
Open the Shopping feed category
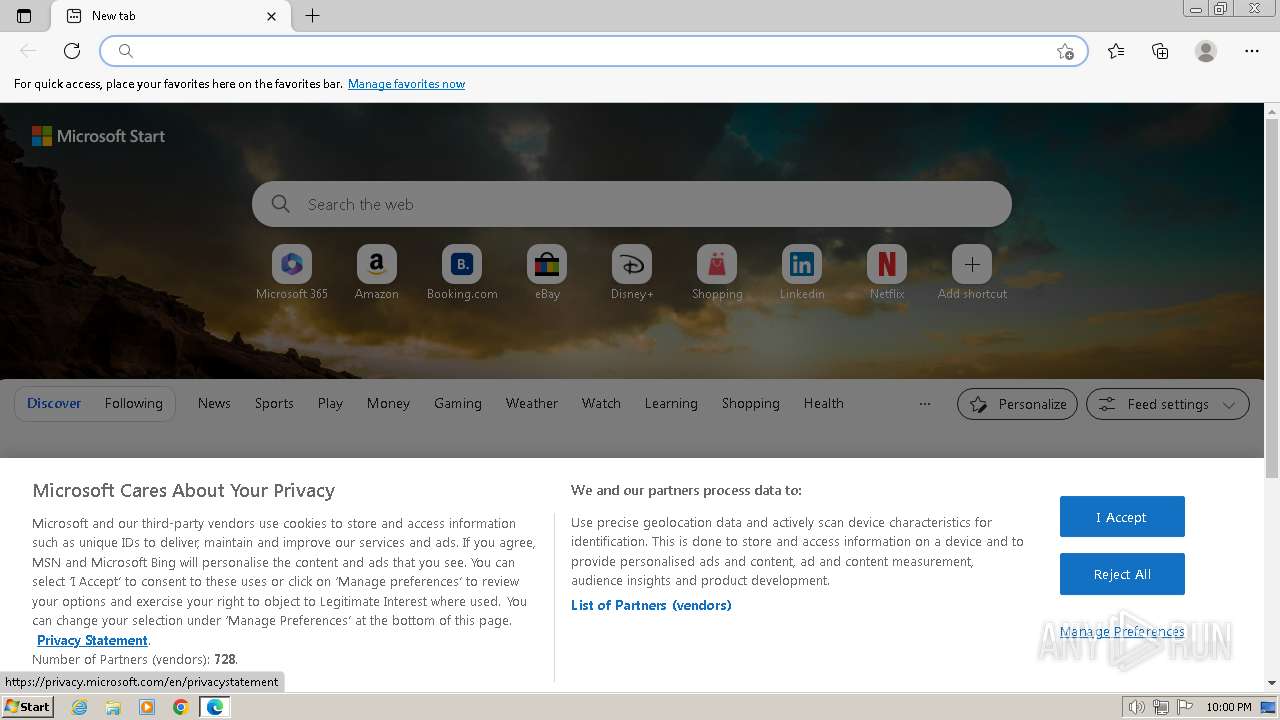[751, 403]
